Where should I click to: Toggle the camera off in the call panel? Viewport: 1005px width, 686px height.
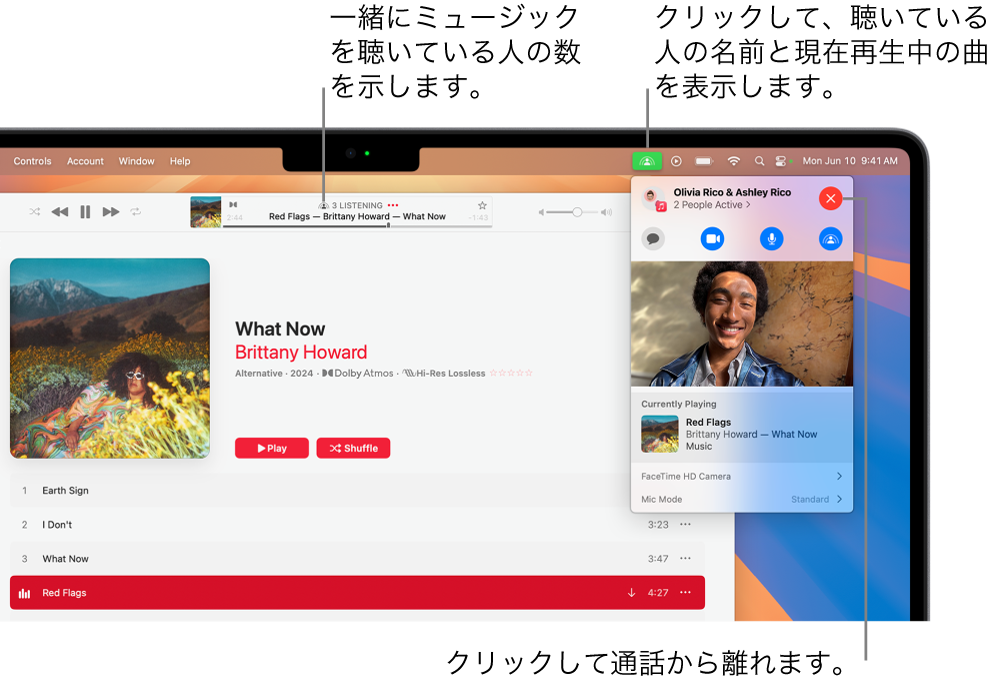[x=712, y=239]
